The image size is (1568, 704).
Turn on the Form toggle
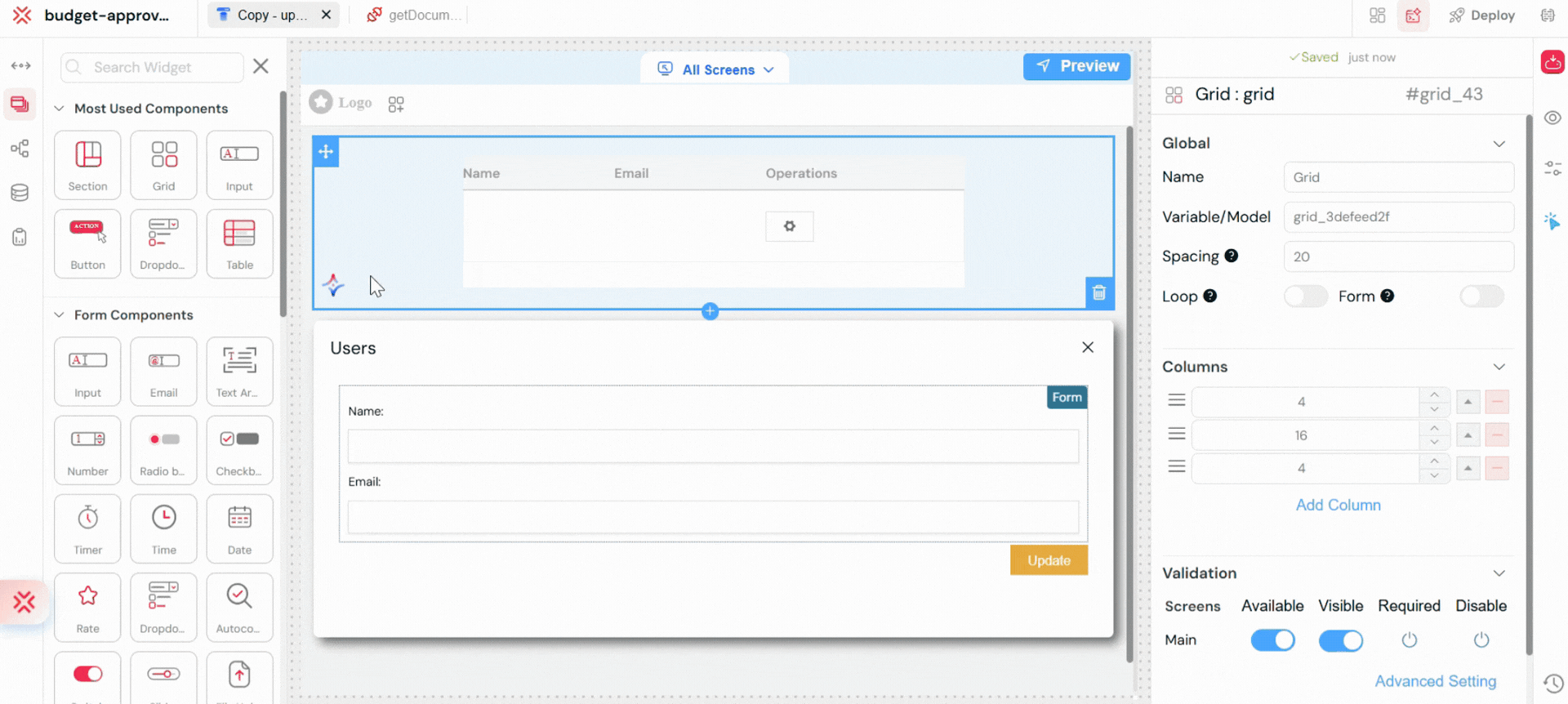pos(1481,296)
